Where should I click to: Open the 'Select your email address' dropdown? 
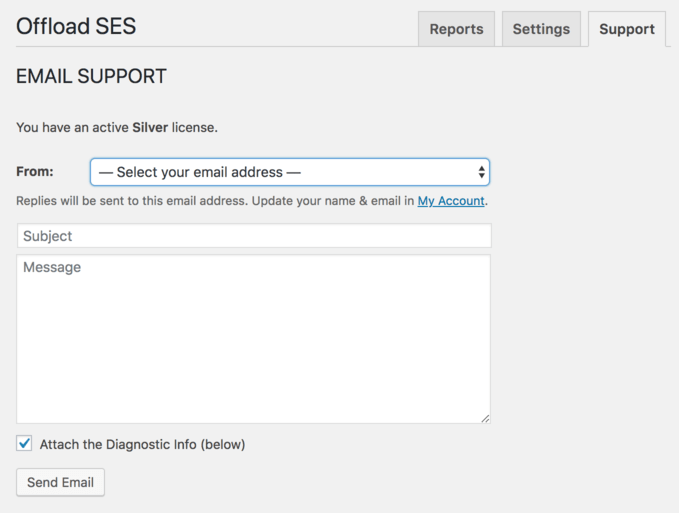pos(290,172)
